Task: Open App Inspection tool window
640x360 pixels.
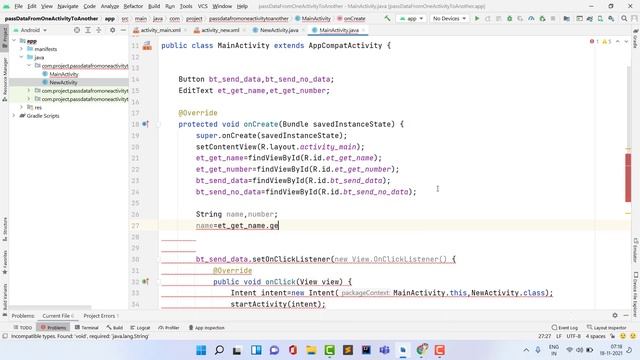Action: click(x=206, y=327)
